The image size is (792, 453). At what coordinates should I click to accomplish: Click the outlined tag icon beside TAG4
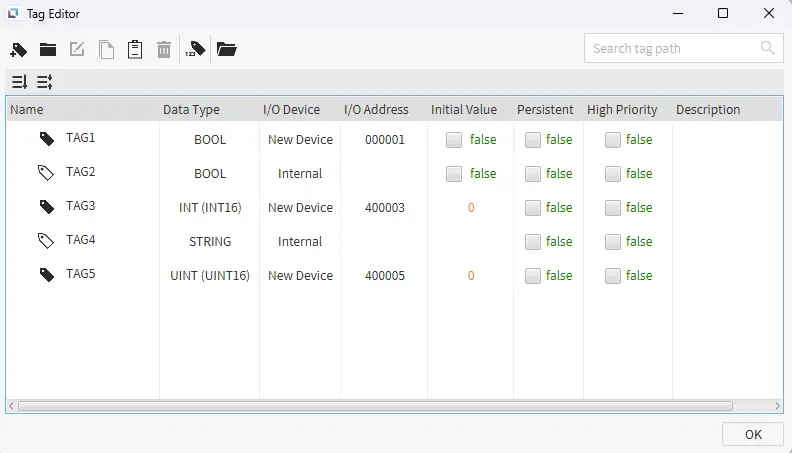[46, 241]
